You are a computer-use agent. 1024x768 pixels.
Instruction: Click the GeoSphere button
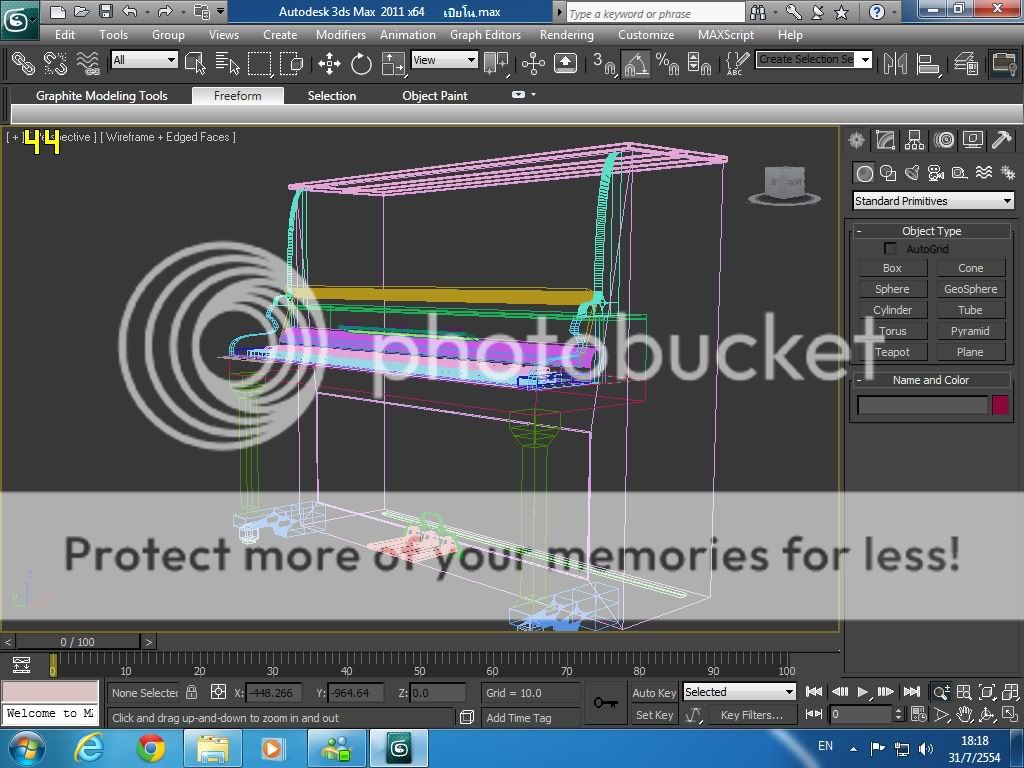[970, 289]
